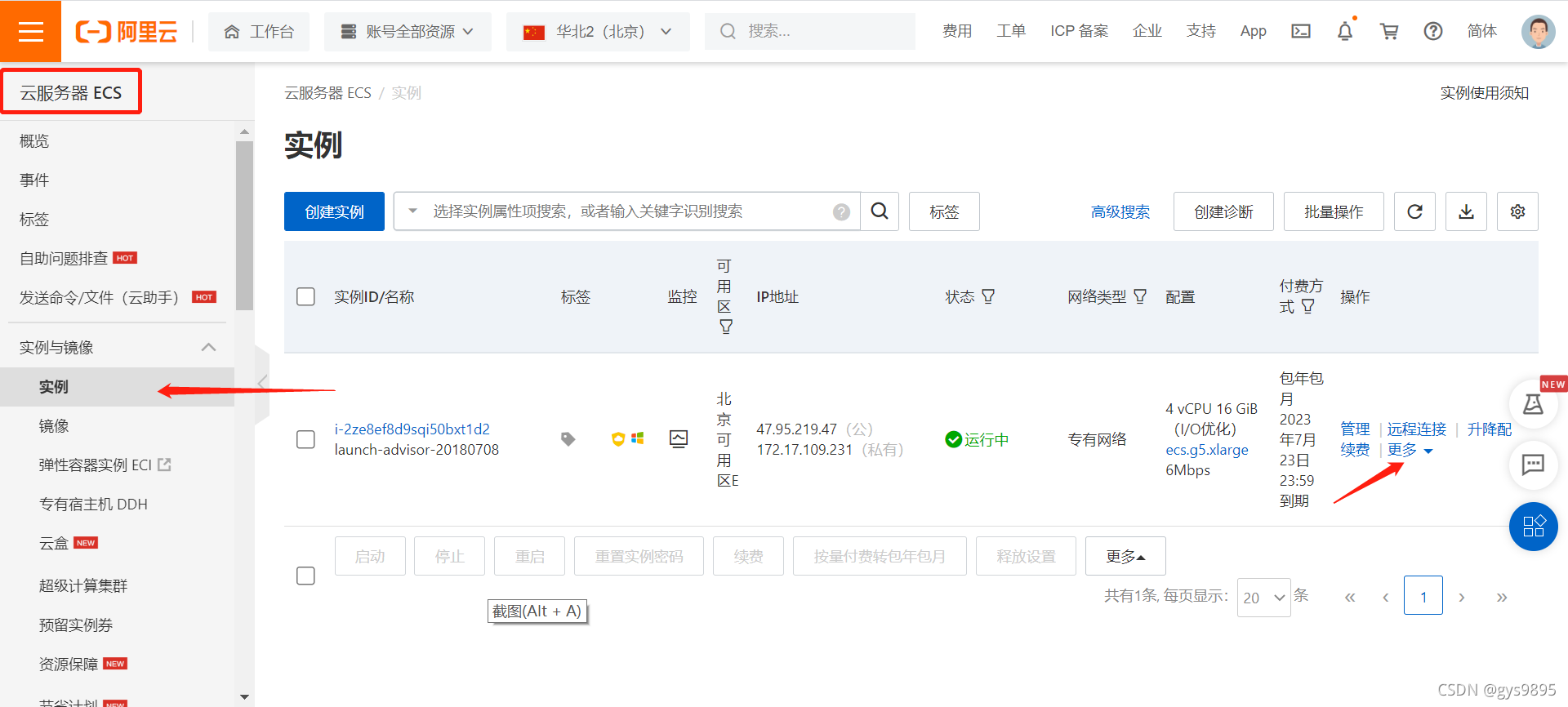1568x707 pixels.
Task: Open the monitoring chart icon for the instance
Action: (x=679, y=439)
